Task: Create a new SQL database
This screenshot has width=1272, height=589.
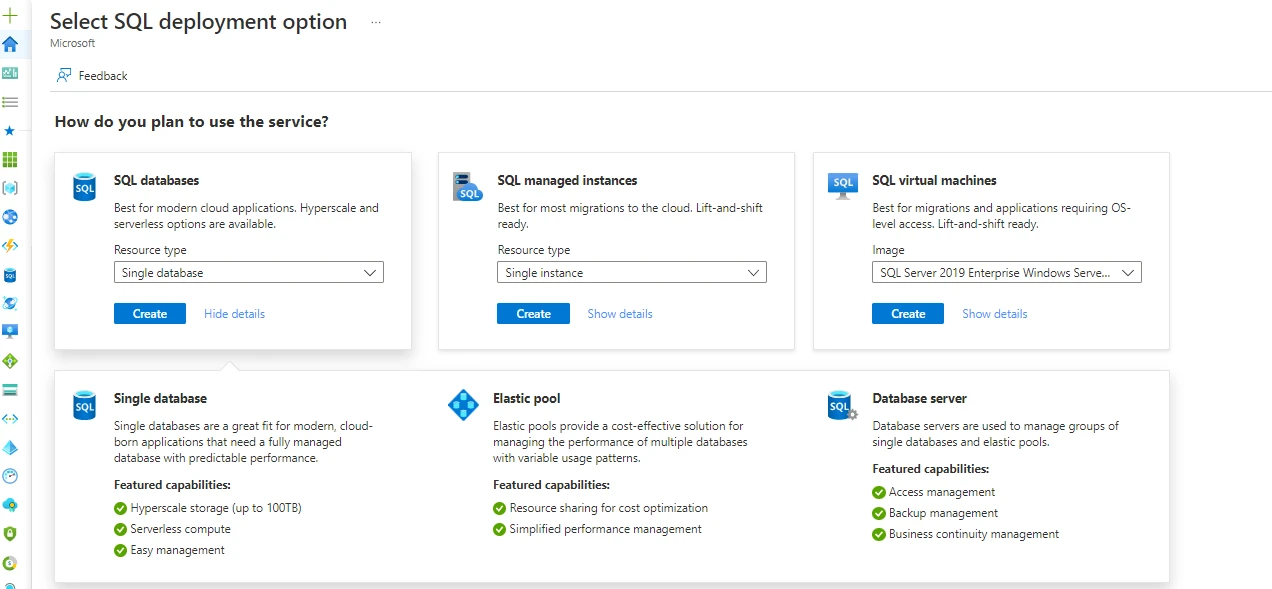Action: (x=149, y=313)
